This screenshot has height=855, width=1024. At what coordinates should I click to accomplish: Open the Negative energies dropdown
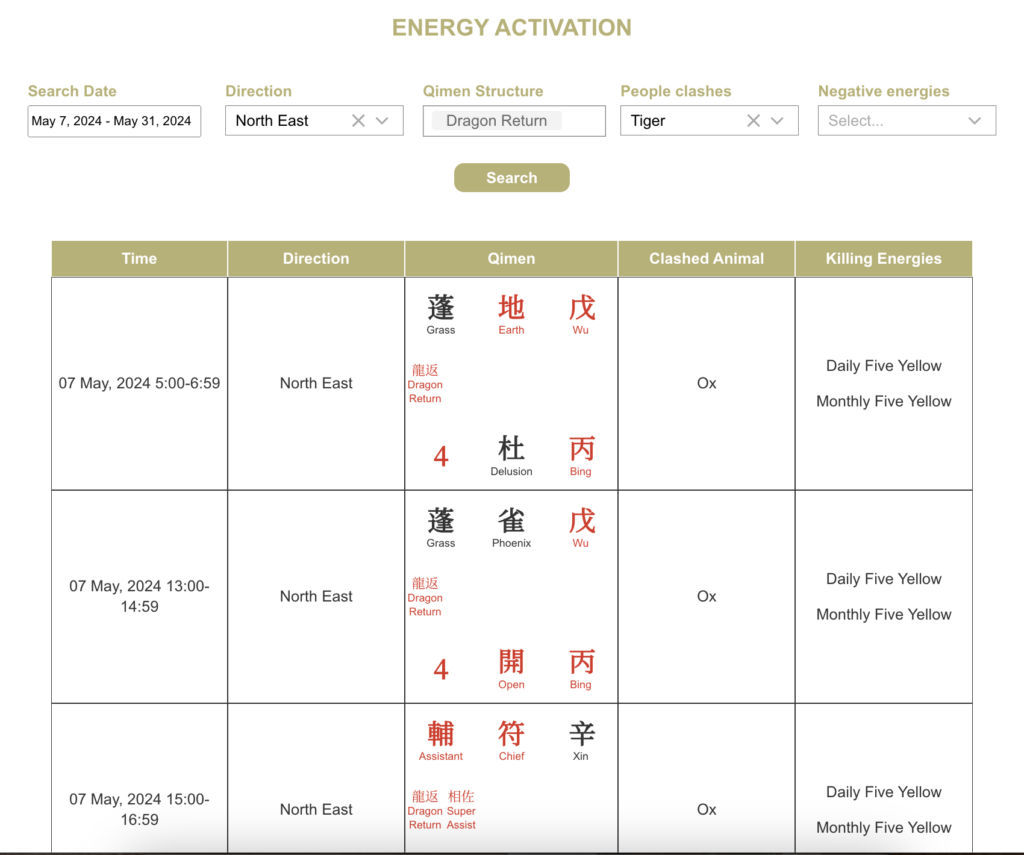pyautogui.click(x=906, y=121)
